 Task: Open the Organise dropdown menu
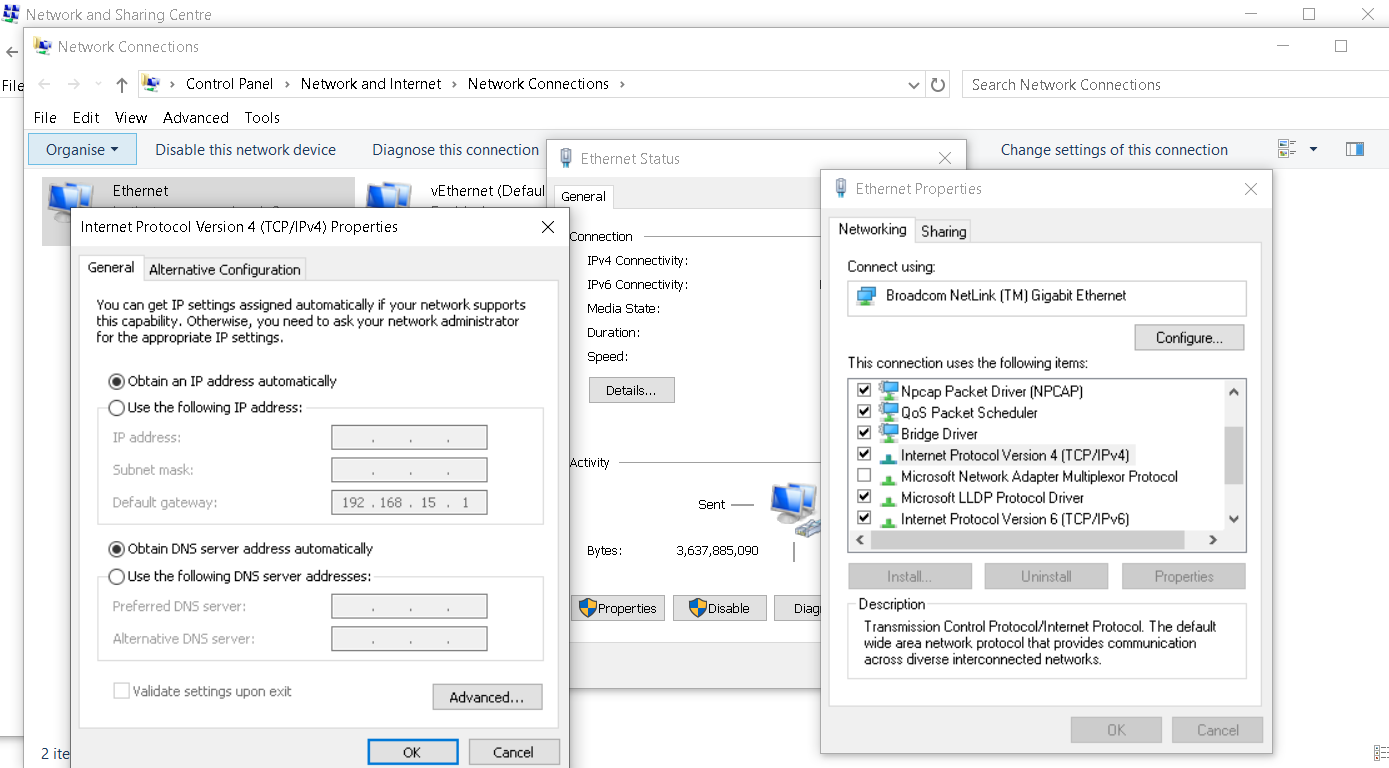[x=82, y=149]
